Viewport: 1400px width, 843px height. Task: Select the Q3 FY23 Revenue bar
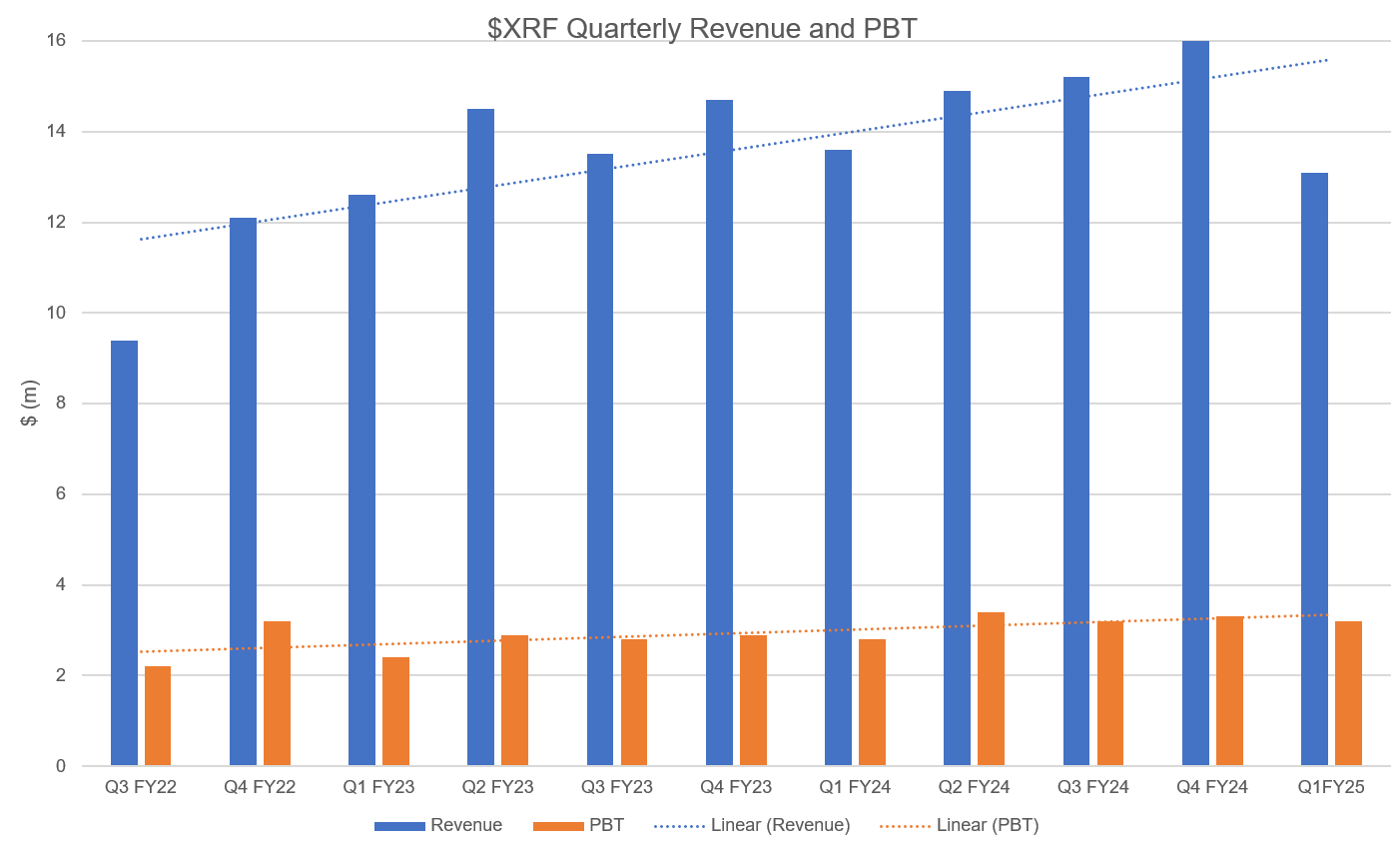600,459
